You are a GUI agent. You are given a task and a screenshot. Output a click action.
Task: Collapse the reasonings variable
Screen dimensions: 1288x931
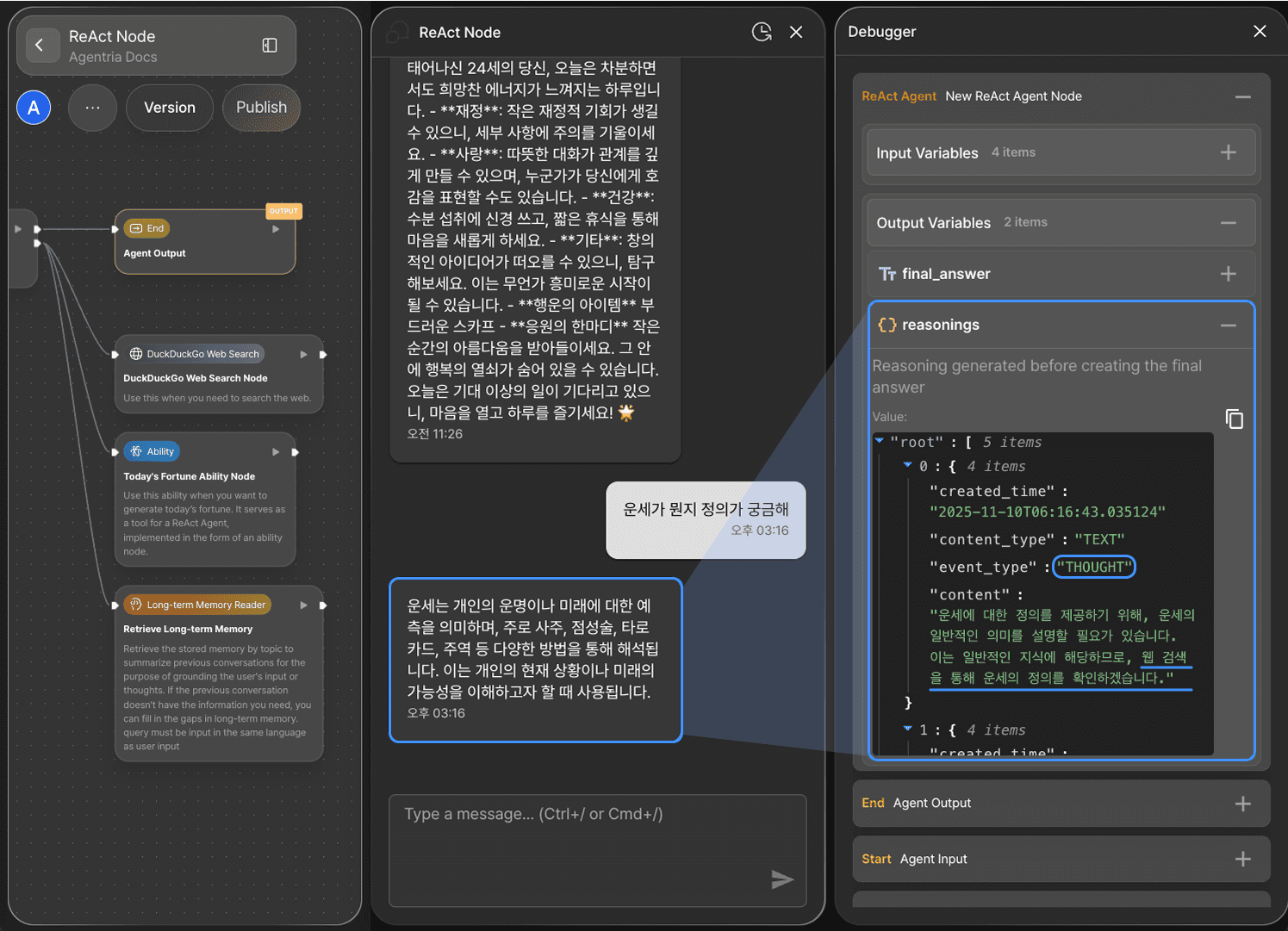(x=1229, y=326)
